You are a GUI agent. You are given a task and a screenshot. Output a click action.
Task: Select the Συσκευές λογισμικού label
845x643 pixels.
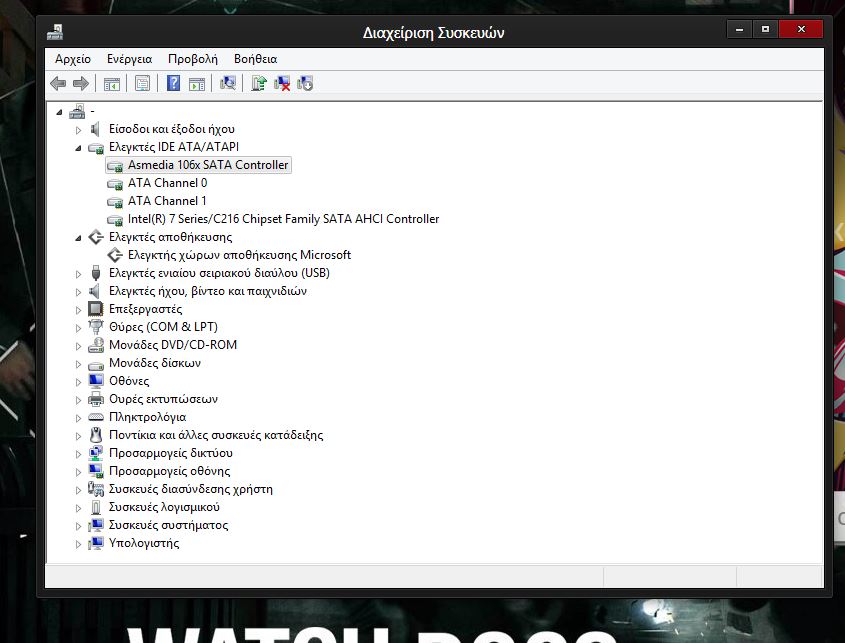pyautogui.click(x=164, y=507)
